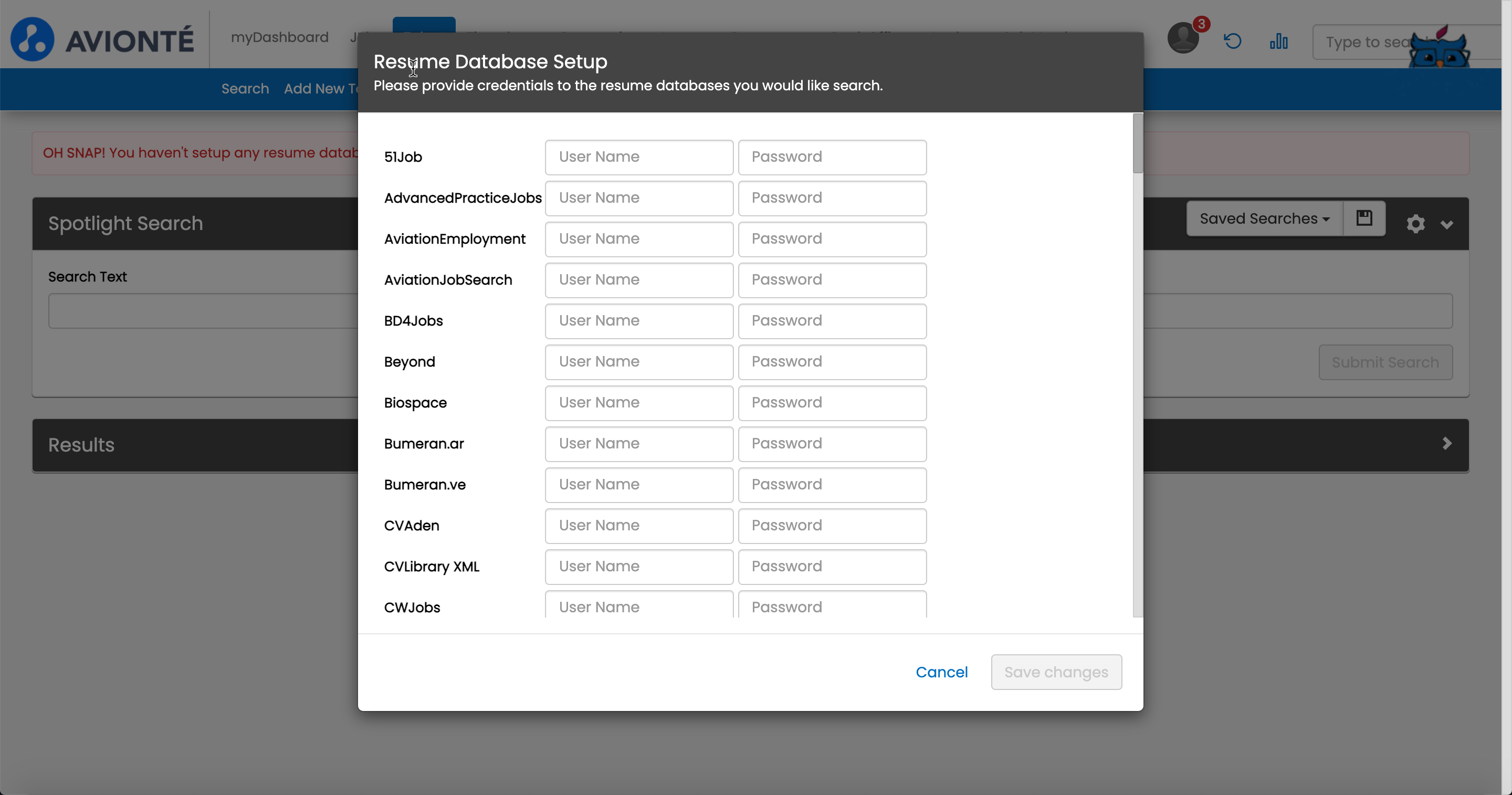Focus the CVAden User Name field
1512x795 pixels.
(x=638, y=526)
